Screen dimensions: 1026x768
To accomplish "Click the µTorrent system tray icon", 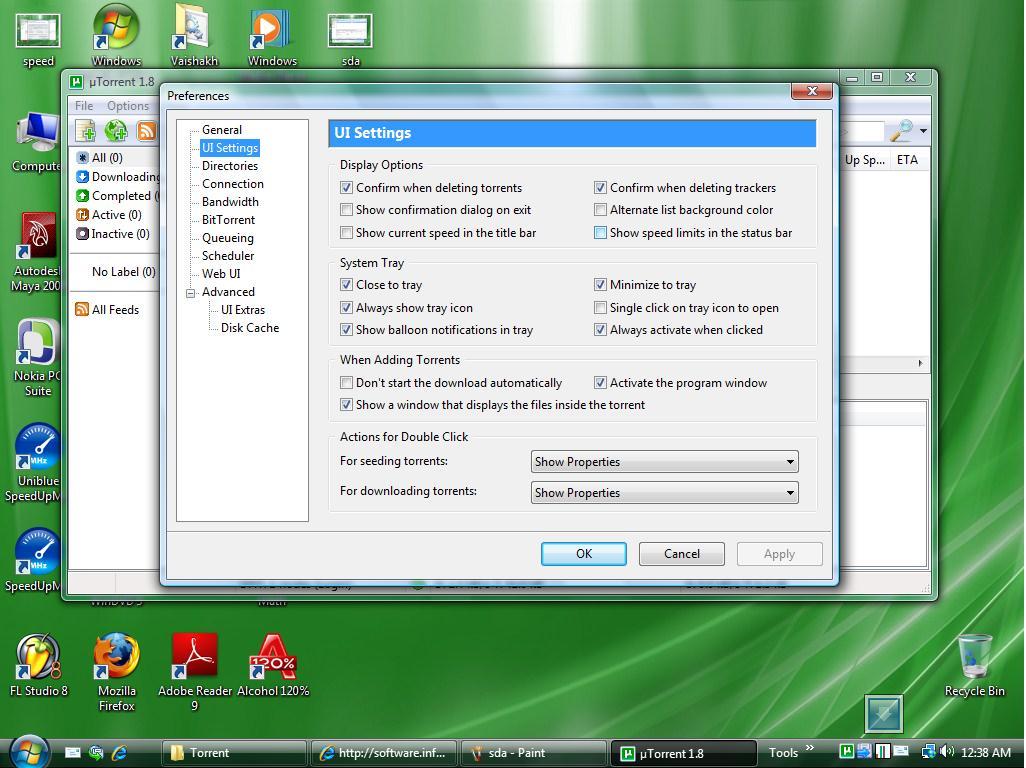I will tap(849, 752).
